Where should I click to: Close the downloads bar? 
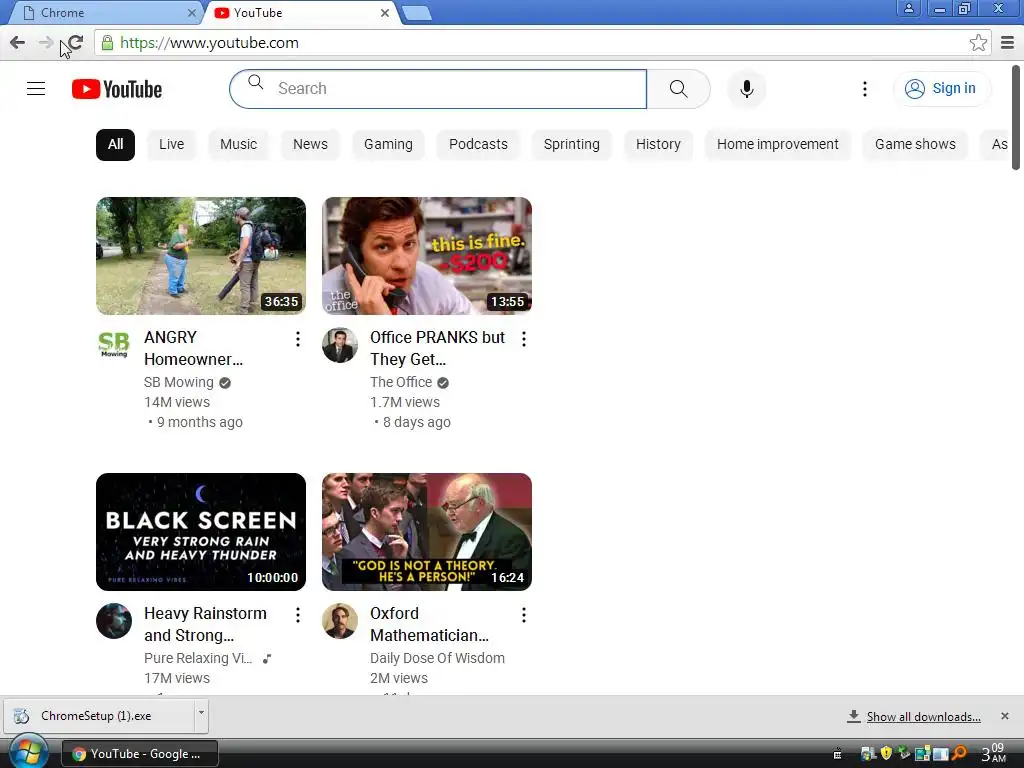(1004, 716)
